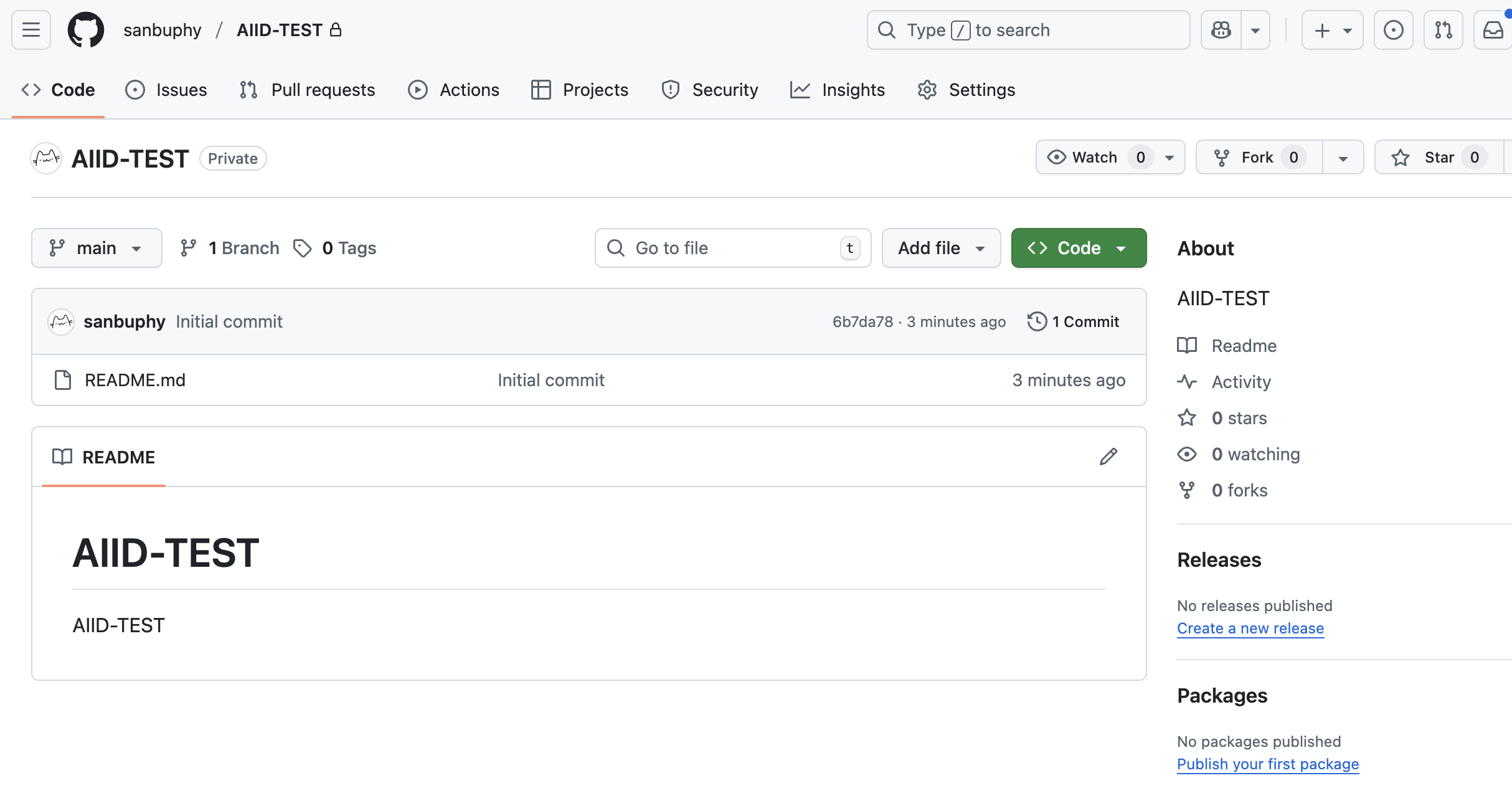Open the README.md file
This screenshot has width=1512, height=811.
point(135,380)
